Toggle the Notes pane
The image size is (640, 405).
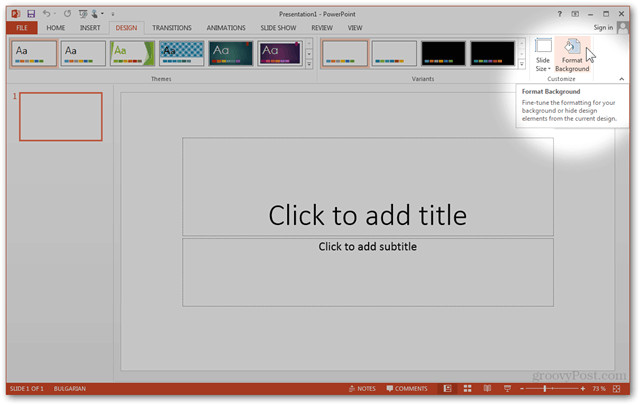click(x=361, y=388)
